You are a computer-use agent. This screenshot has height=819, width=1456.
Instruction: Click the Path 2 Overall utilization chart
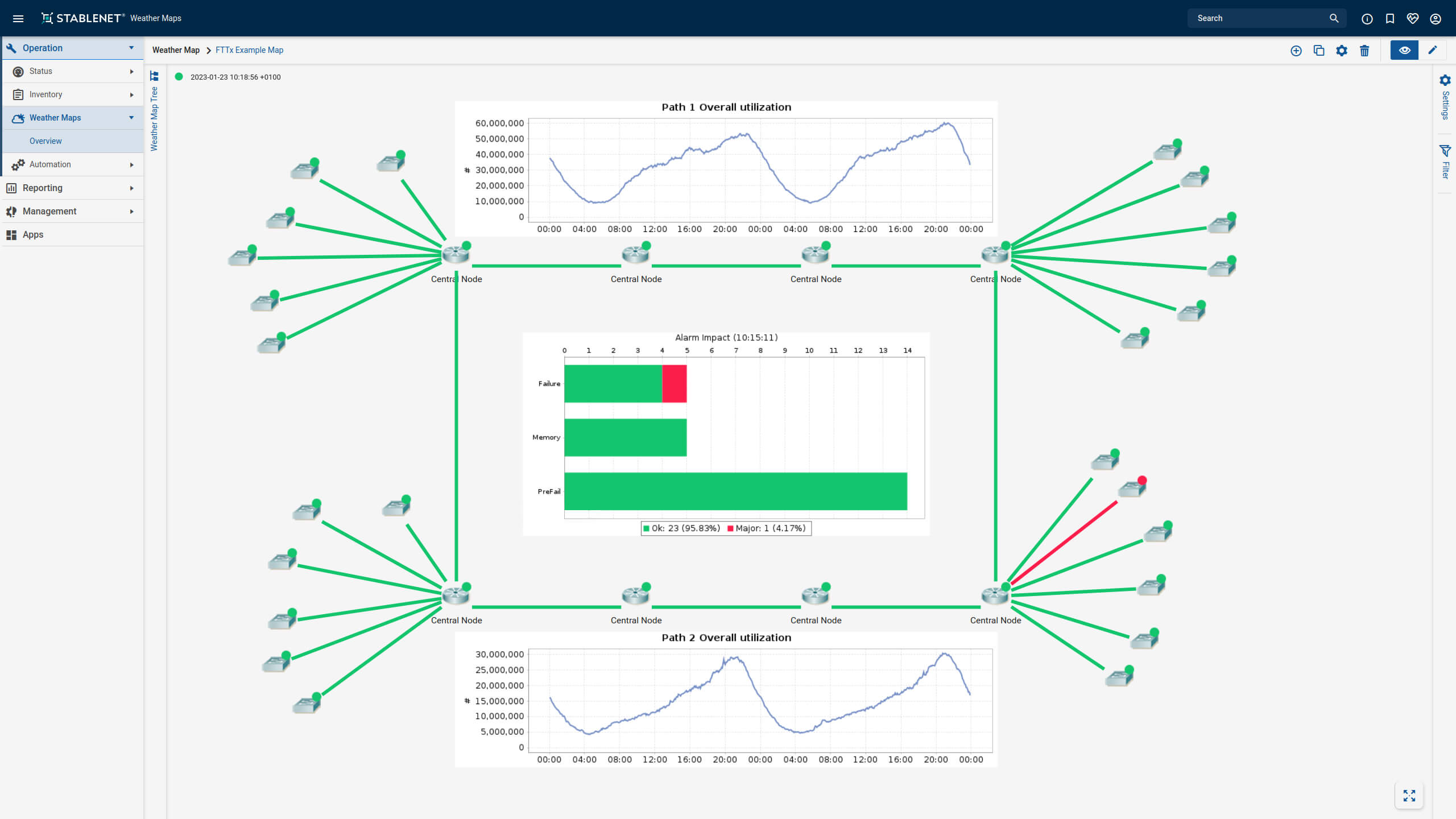pyautogui.click(x=726, y=700)
